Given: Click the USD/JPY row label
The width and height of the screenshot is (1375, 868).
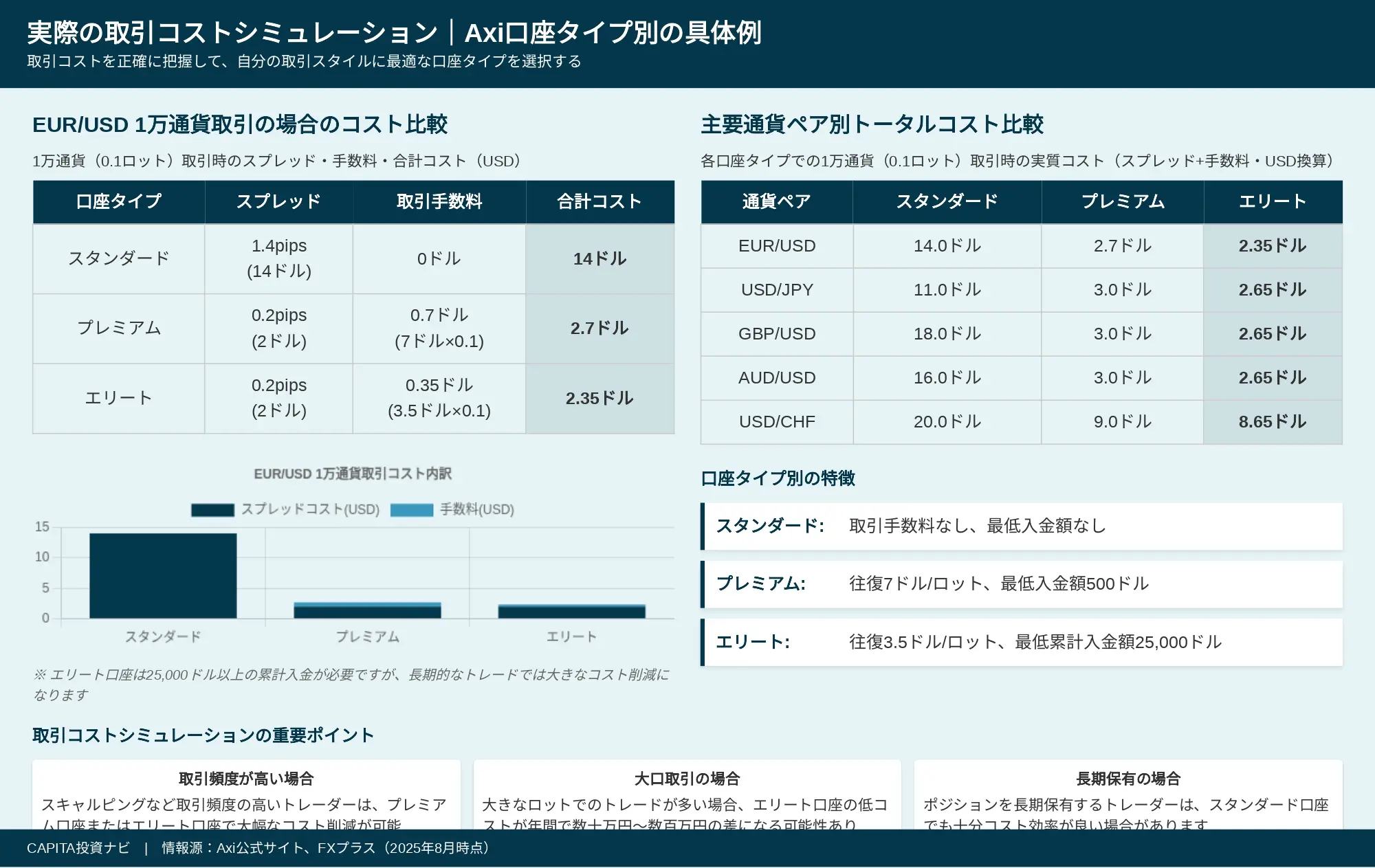Looking at the screenshot, I should 777,290.
